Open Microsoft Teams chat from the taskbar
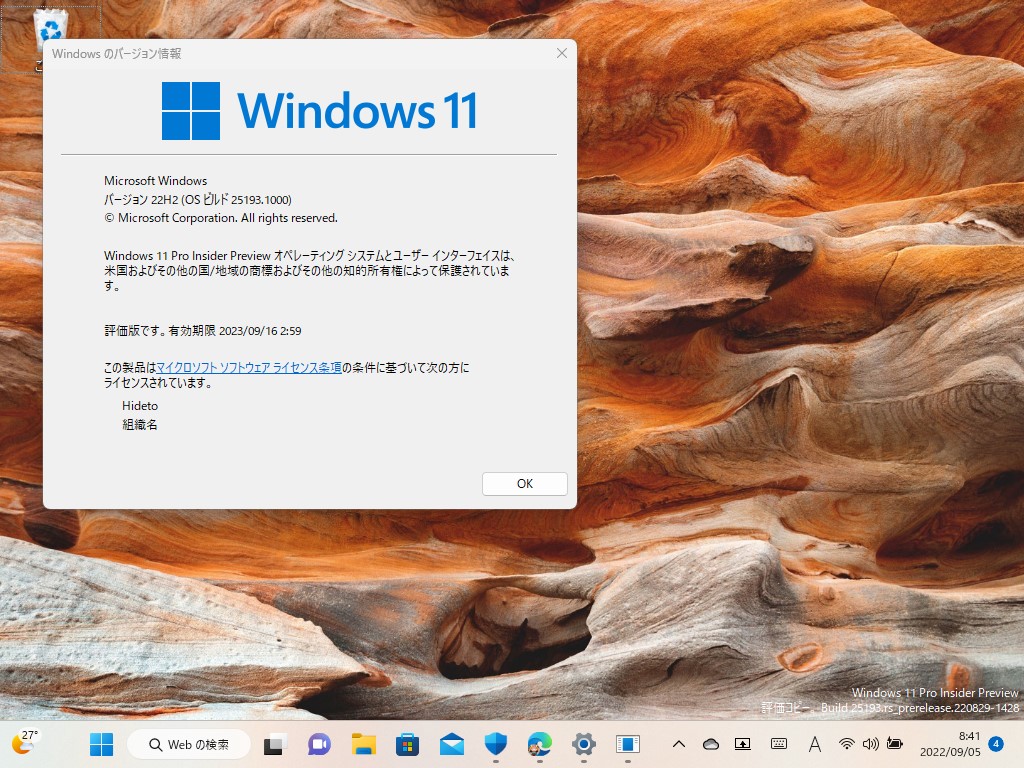1024x768 pixels. [317, 744]
